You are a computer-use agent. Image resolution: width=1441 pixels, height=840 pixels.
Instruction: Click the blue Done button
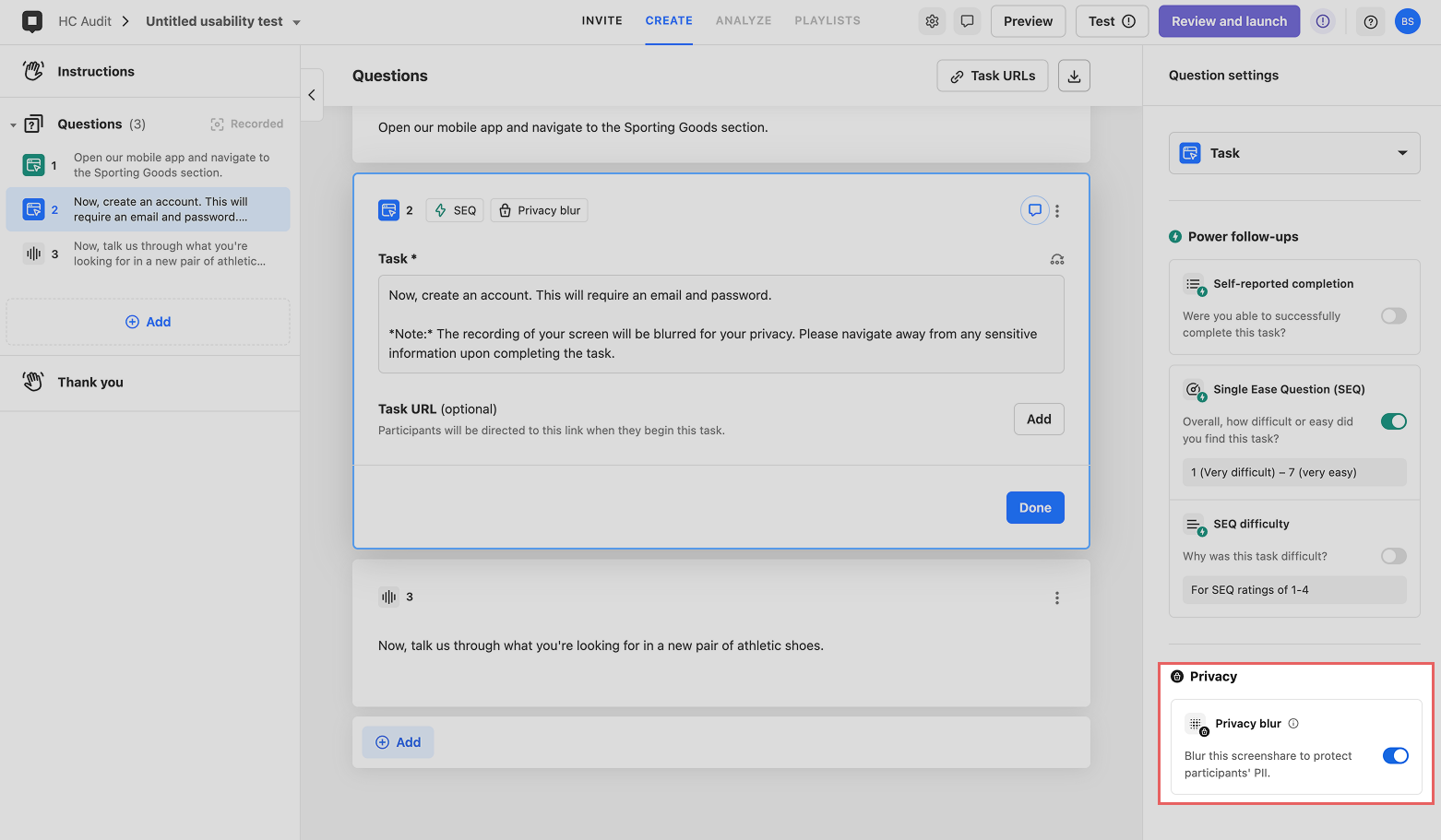pos(1035,508)
